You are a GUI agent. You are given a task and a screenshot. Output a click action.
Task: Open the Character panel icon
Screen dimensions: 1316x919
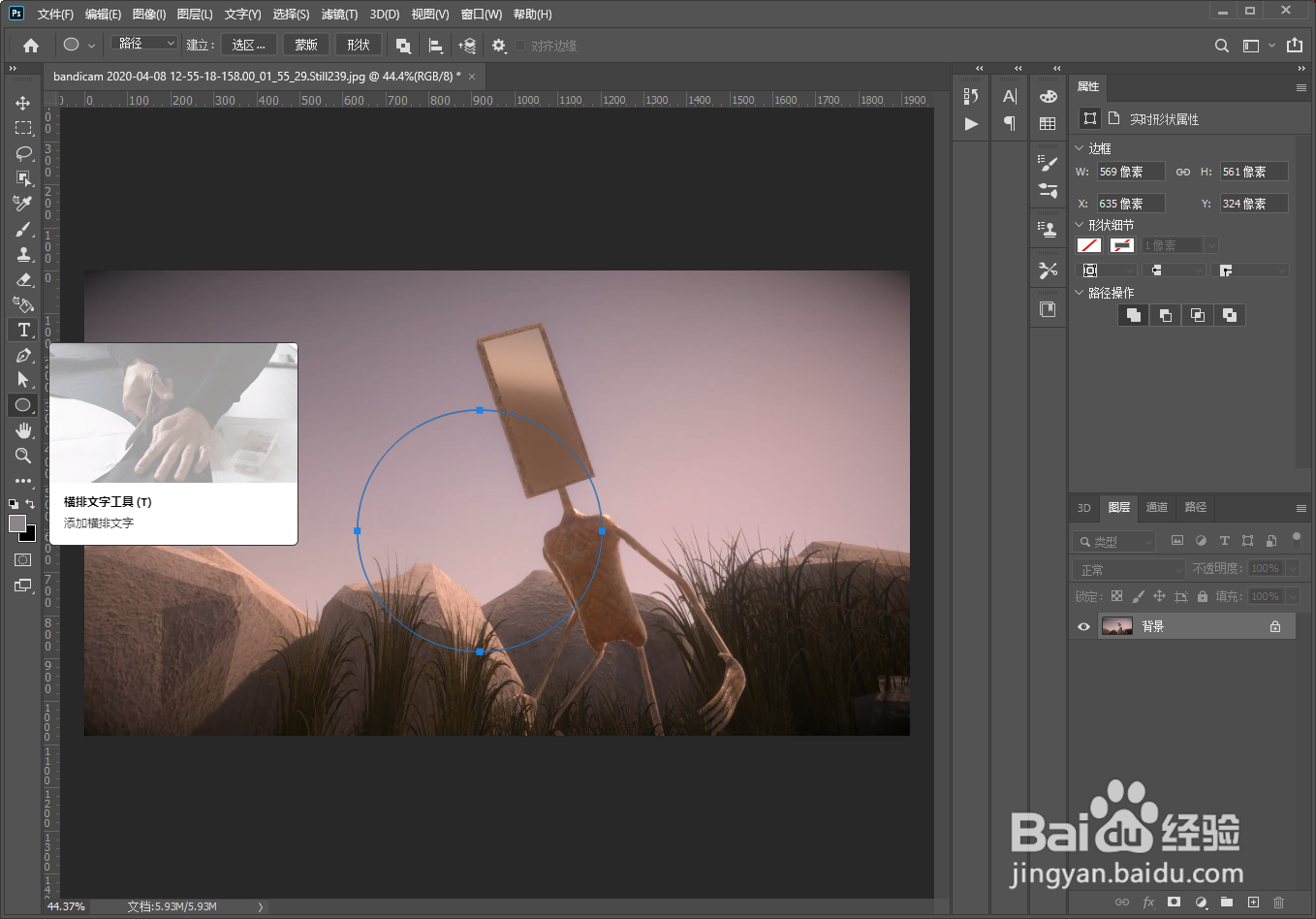tap(1010, 96)
